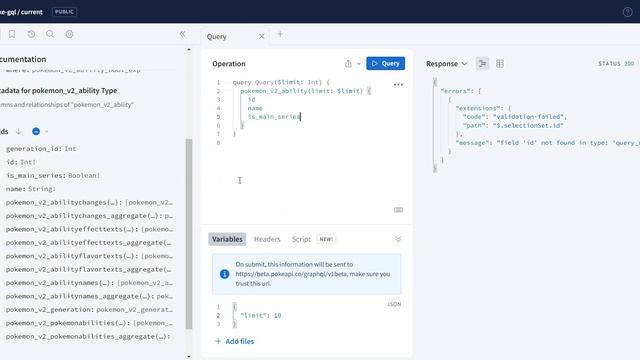This screenshot has width=640, height=360.
Task: Click the info icon in the submit notice
Action: [x=224, y=274]
